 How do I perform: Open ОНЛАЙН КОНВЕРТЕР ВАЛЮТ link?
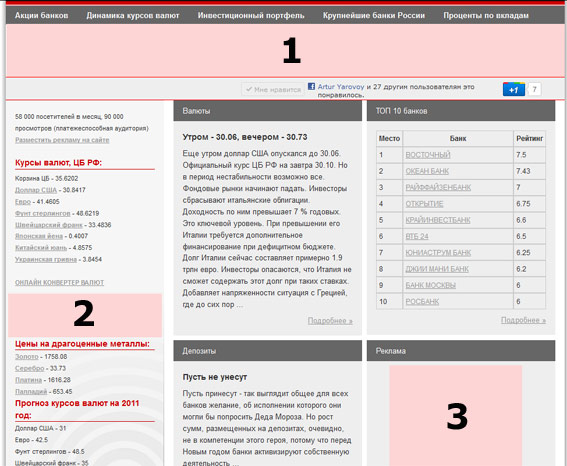[x=59, y=282]
